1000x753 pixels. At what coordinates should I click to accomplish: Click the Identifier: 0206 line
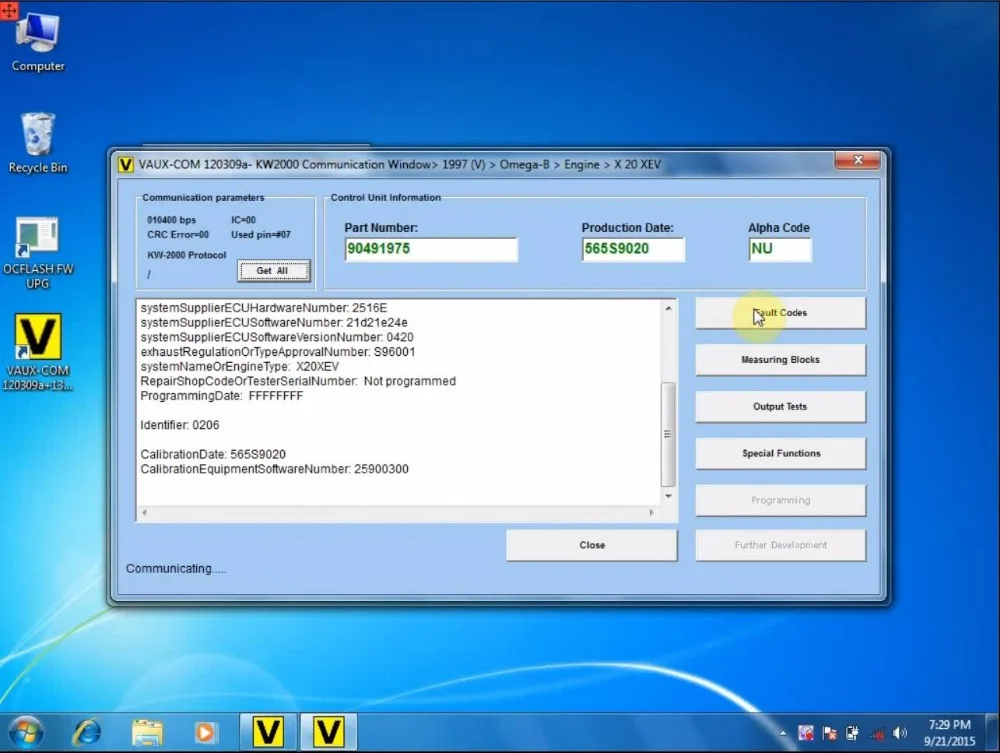(x=179, y=425)
